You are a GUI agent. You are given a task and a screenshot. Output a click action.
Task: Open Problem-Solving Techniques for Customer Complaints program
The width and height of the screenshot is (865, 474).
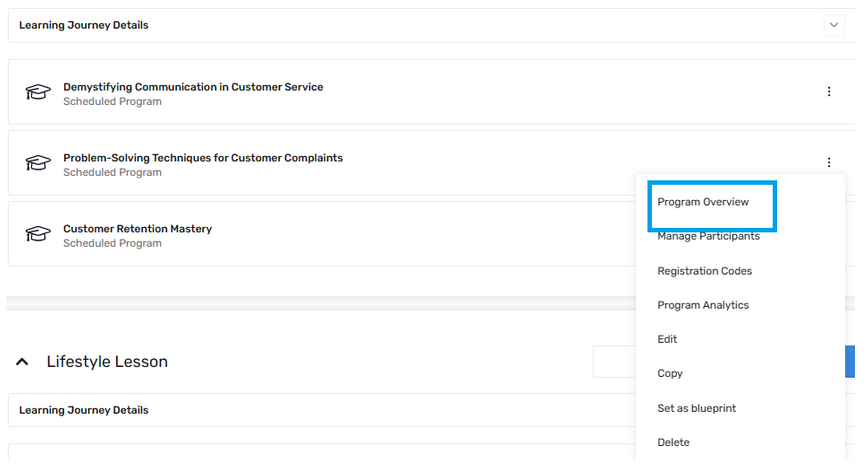(203, 158)
